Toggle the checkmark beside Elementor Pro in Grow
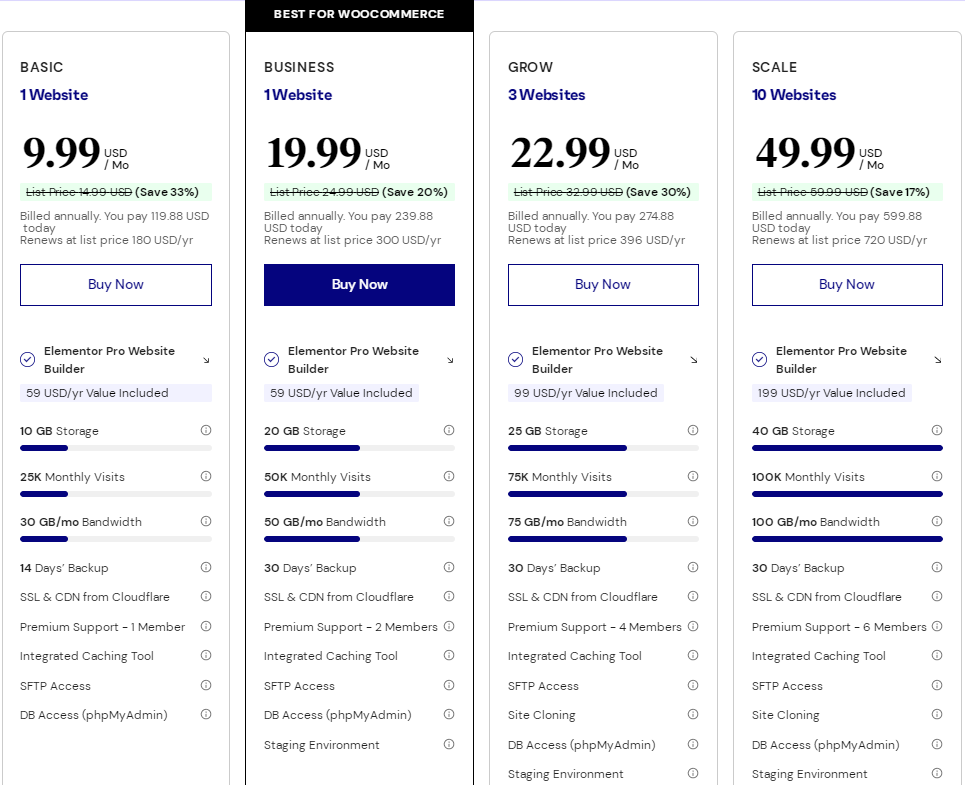 pyautogui.click(x=515, y=359)
